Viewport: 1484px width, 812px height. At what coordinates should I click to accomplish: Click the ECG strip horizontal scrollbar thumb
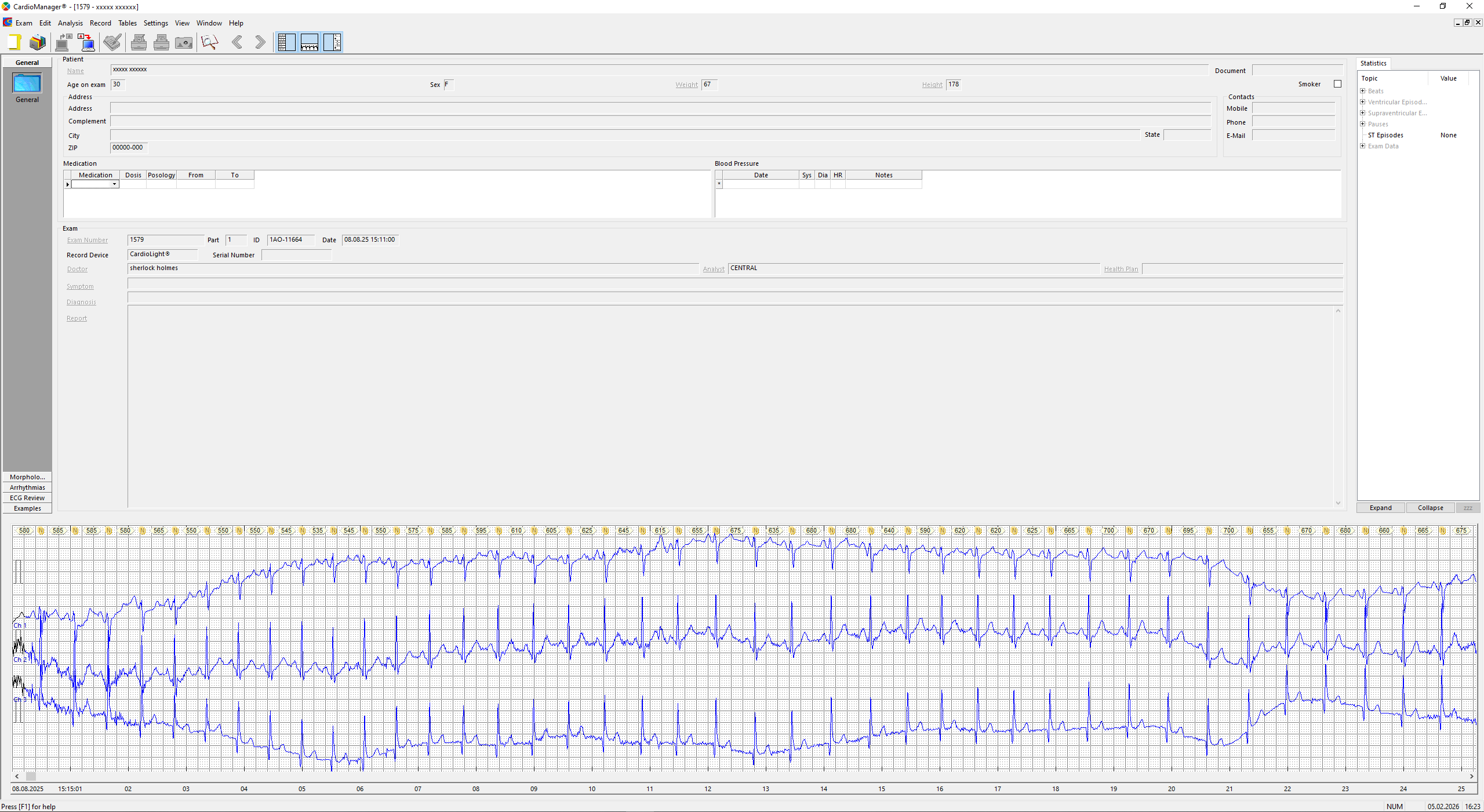31,776
